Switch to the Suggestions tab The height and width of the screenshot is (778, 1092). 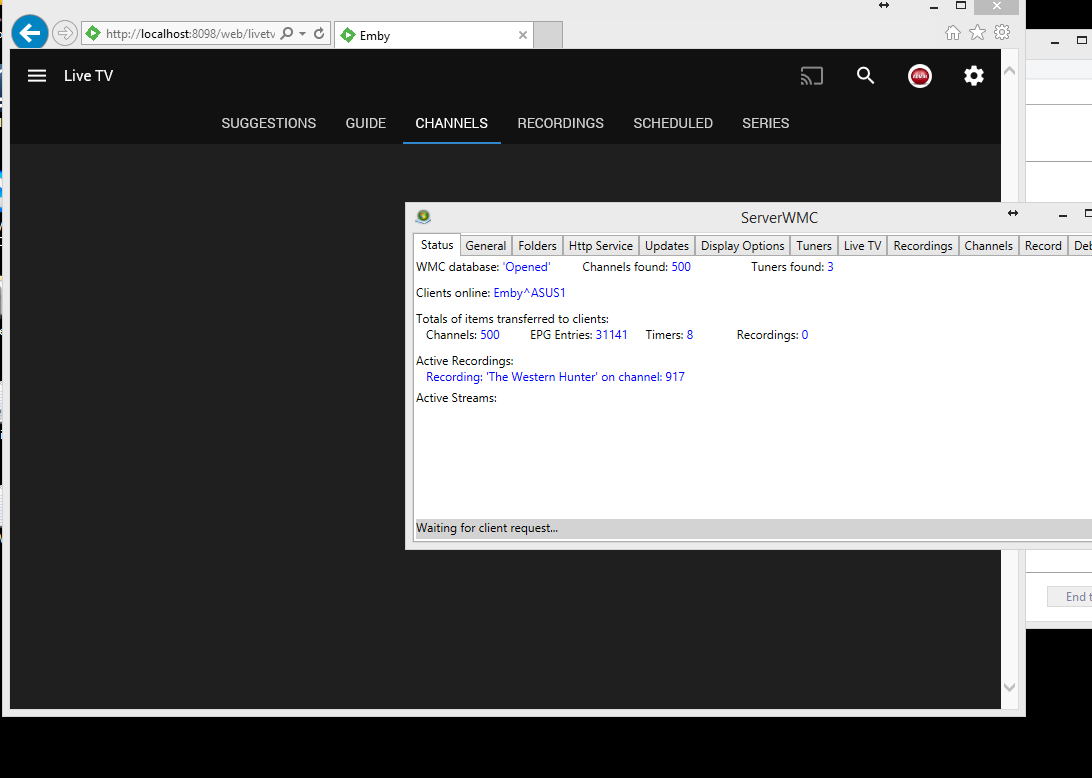[x=269, y=123]
